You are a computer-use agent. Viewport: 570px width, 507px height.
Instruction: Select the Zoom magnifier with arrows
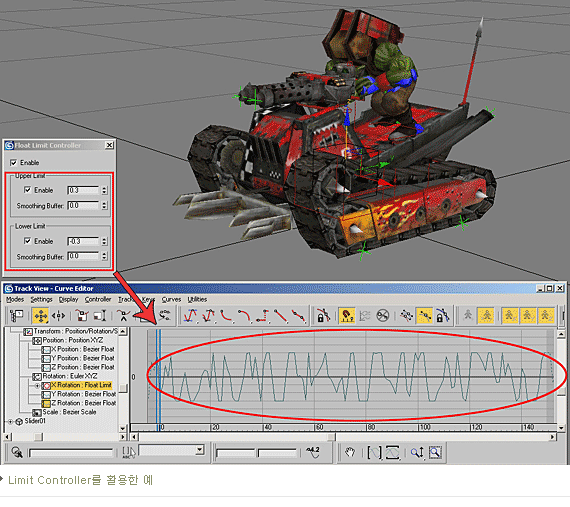point(417,452)
